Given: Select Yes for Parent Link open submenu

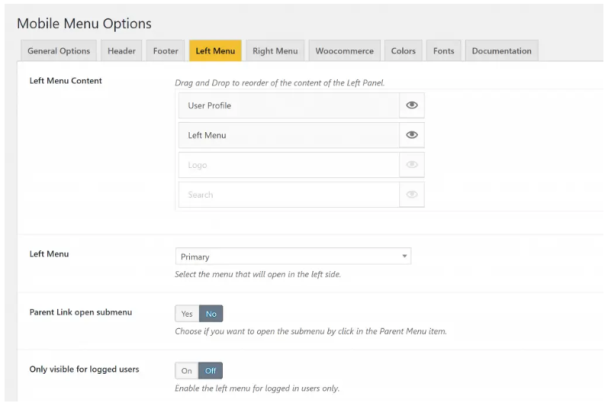Looking at the screenshot, I should click(x=187, y=313).
